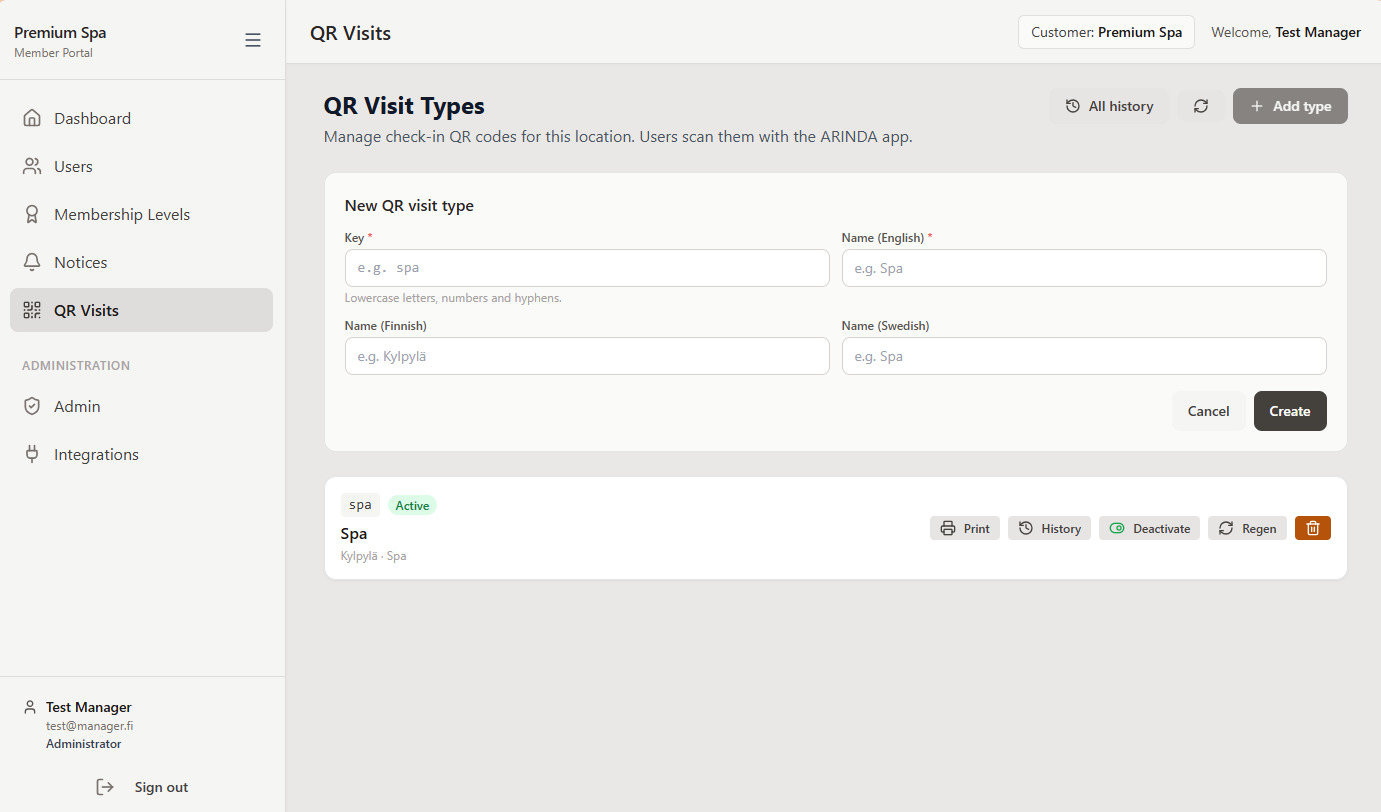Screen dimensions: 1381x812
Task: Open Integrations via the plug icon
Action: (x=33, y=454)
